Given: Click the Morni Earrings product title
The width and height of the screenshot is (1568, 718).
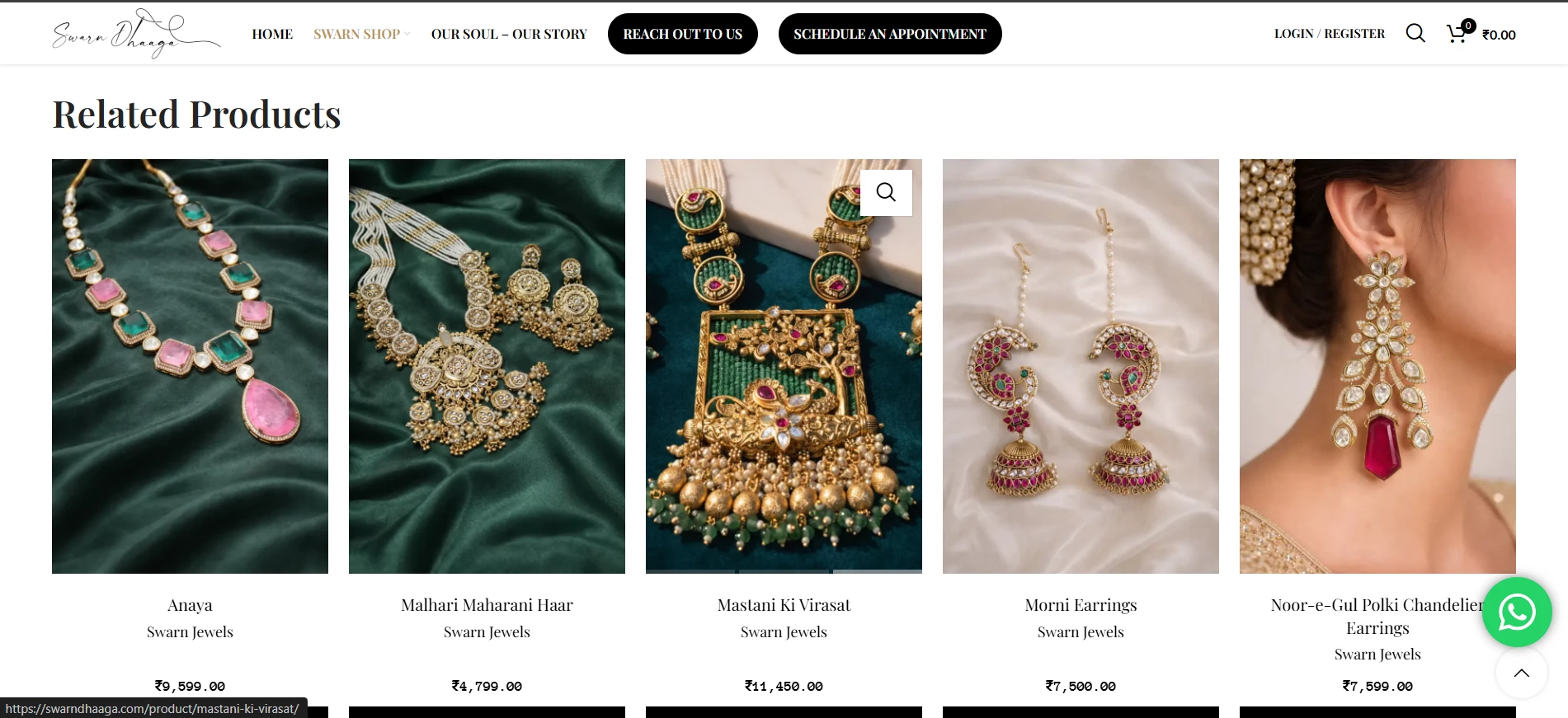Looking at the screenshot, I should 1081,605.
